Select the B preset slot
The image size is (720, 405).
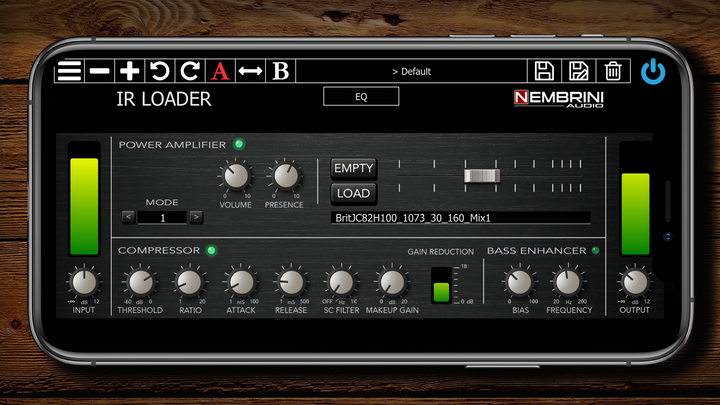pos(281,71)
